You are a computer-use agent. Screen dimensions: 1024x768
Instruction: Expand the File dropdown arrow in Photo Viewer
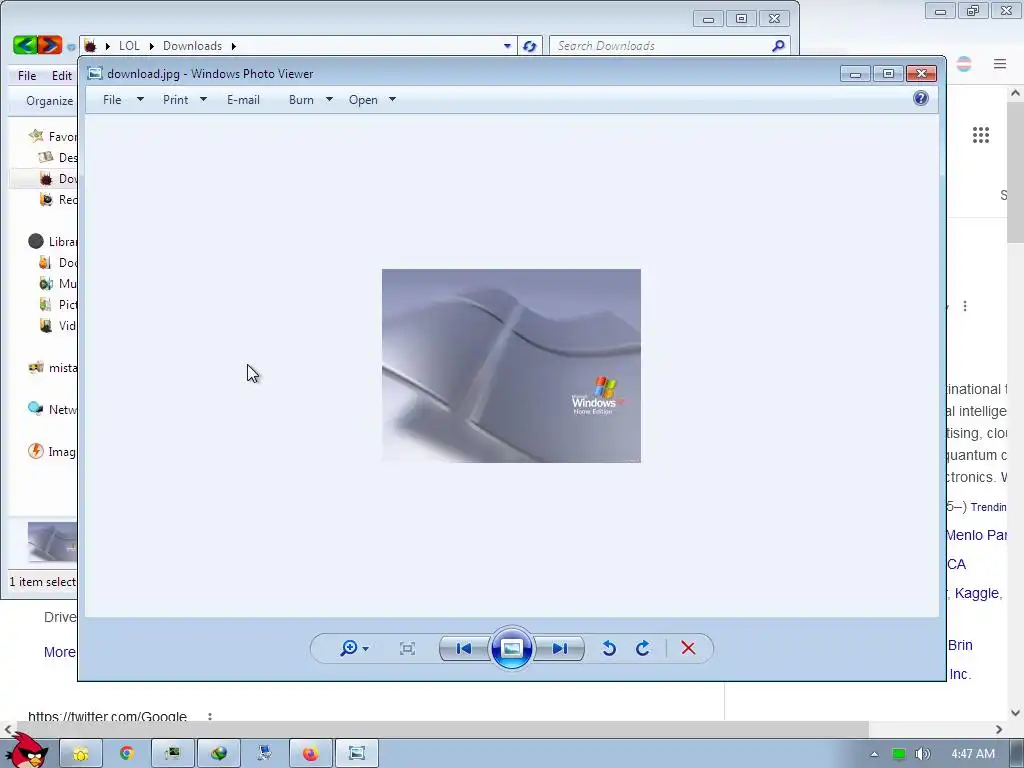[140, 99]
